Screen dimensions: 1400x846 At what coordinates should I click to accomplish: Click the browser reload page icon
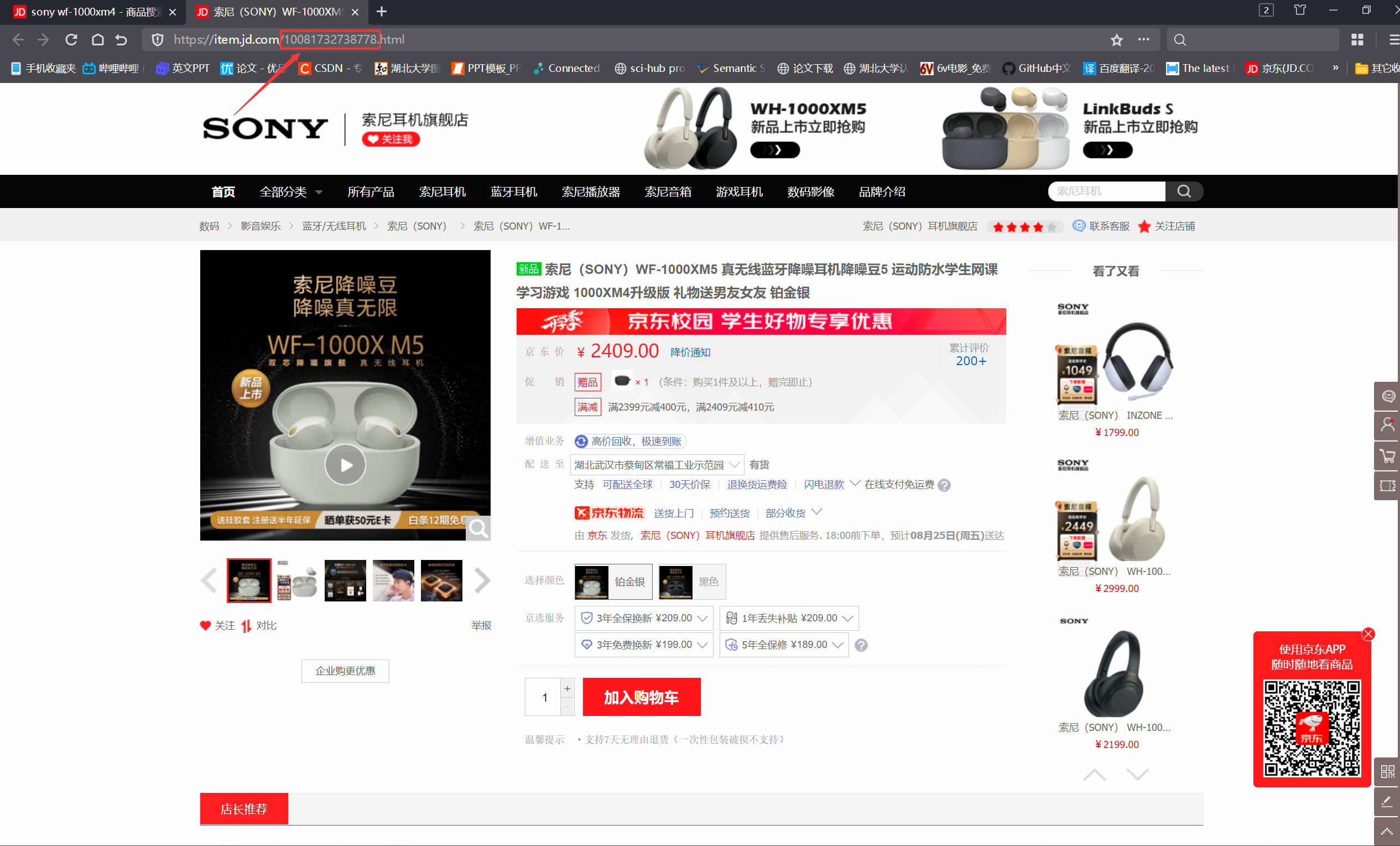pos(71,40)
